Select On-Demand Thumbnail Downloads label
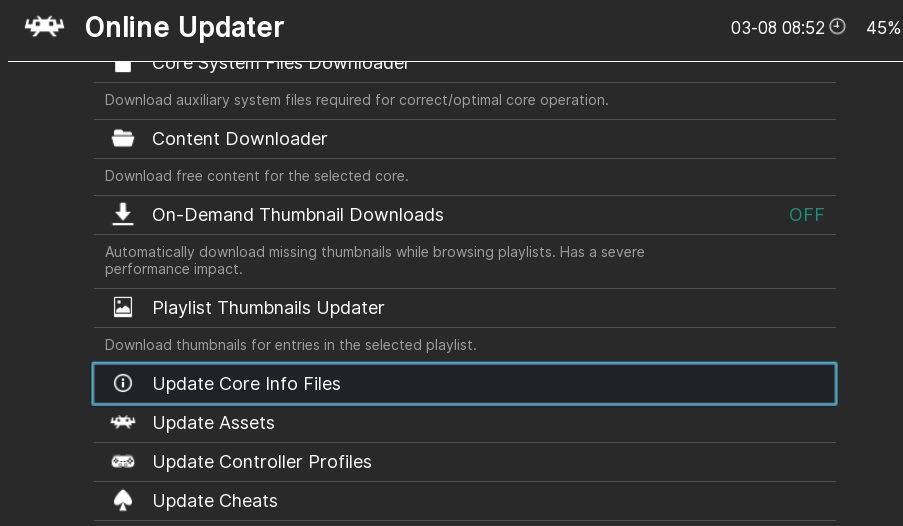The height and width of the screenshot is (526, 903). pos(298,215)
